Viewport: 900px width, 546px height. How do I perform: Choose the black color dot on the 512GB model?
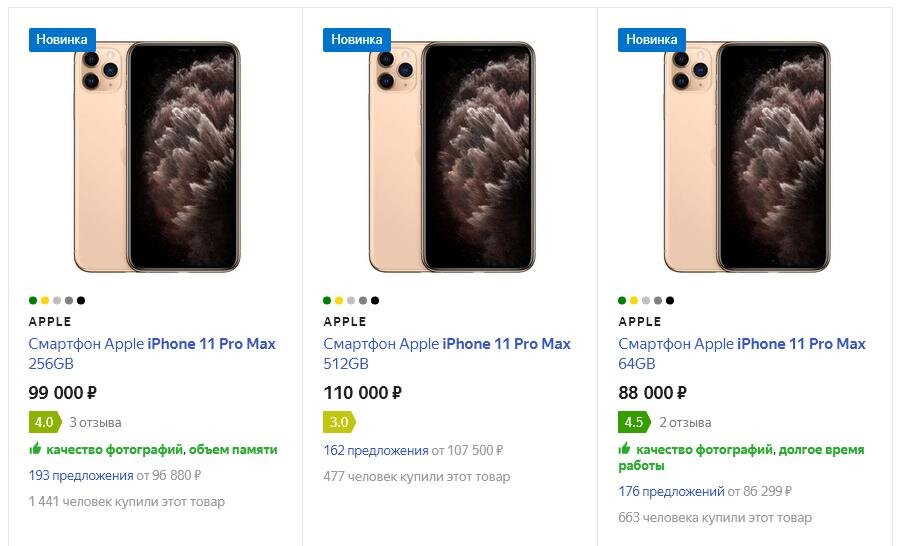click(375, 300)
